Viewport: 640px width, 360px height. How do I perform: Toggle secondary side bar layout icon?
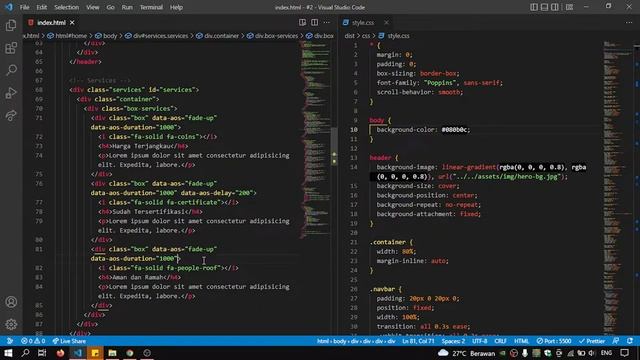[x=555, y=7]
